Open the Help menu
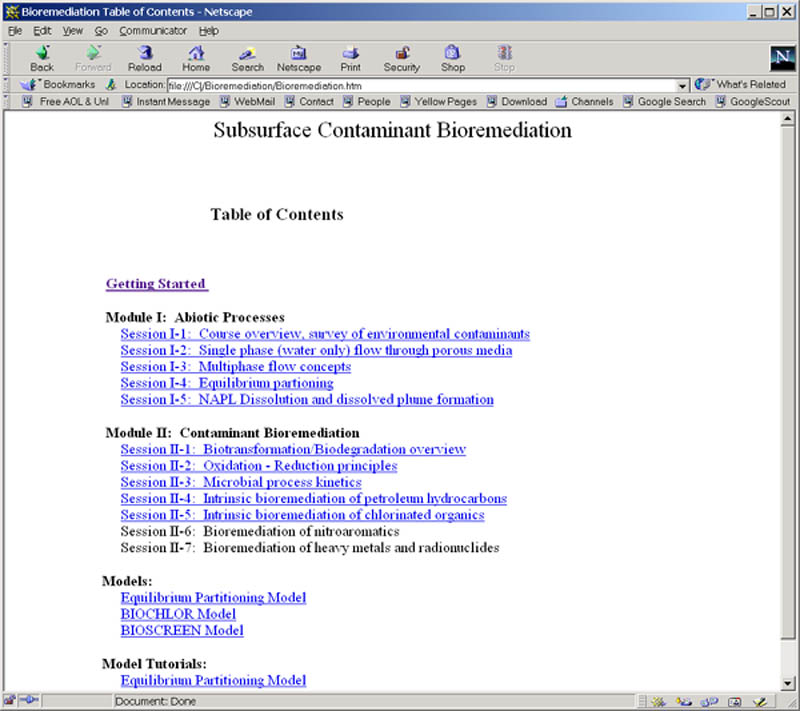The height and width of the screenshot is (711, 800). (x=209, y=31)
